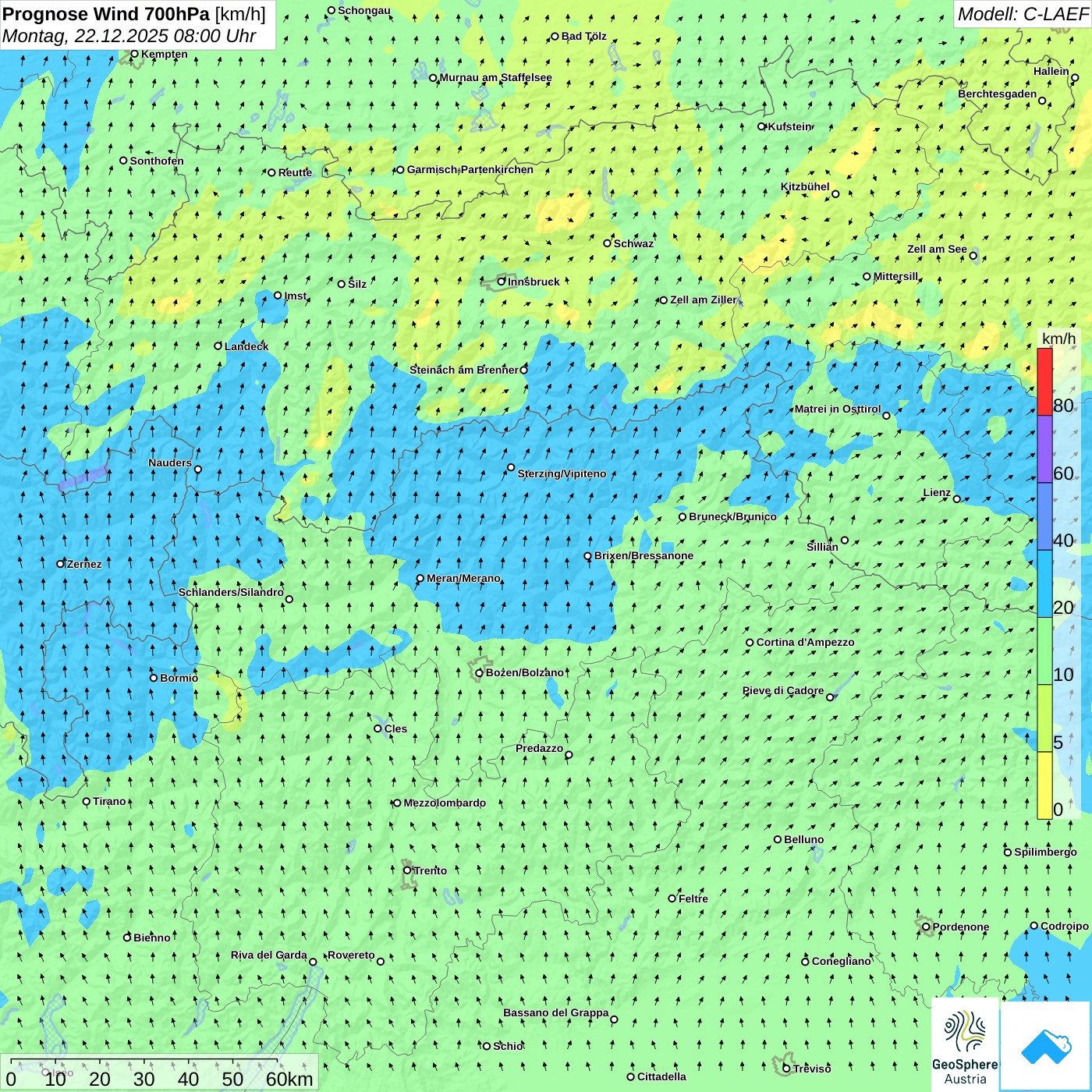Click the 'Brixen/Bressanone' label

tap(643, 556)
